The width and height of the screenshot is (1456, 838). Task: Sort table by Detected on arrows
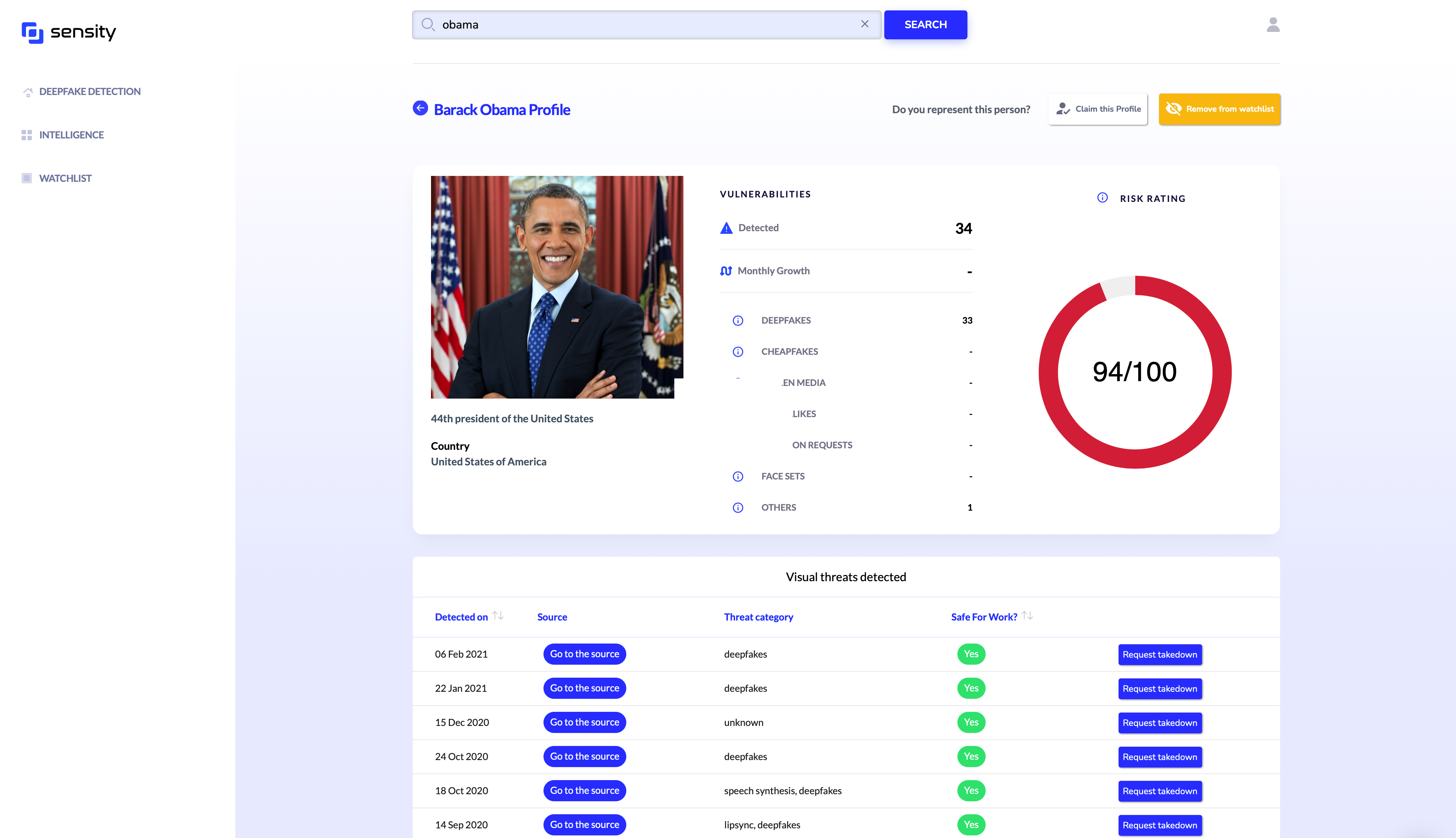coord(498,616)
